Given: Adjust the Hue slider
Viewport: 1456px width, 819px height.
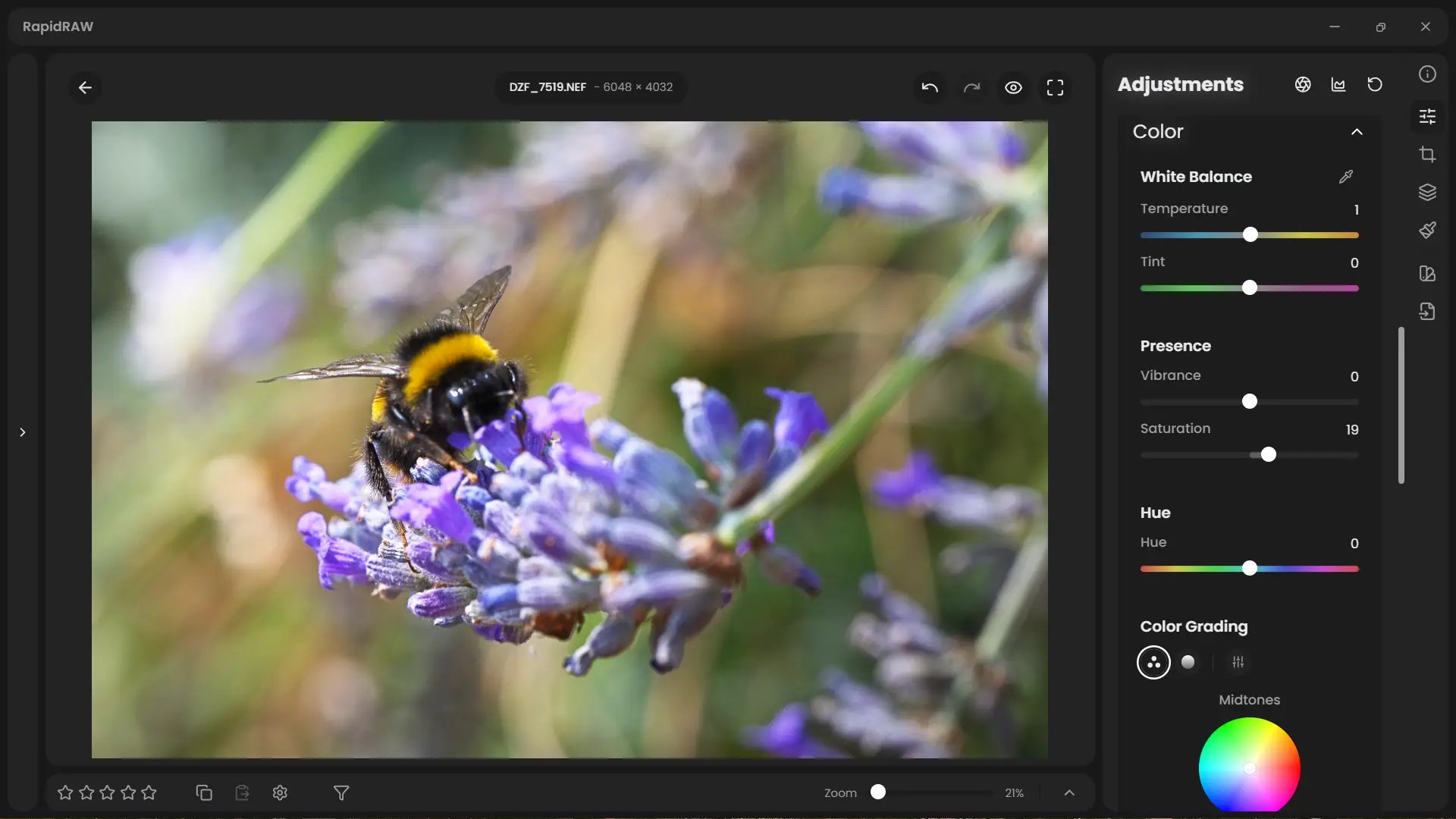Looking at the screenshot, I should (x=1250, y=569).
